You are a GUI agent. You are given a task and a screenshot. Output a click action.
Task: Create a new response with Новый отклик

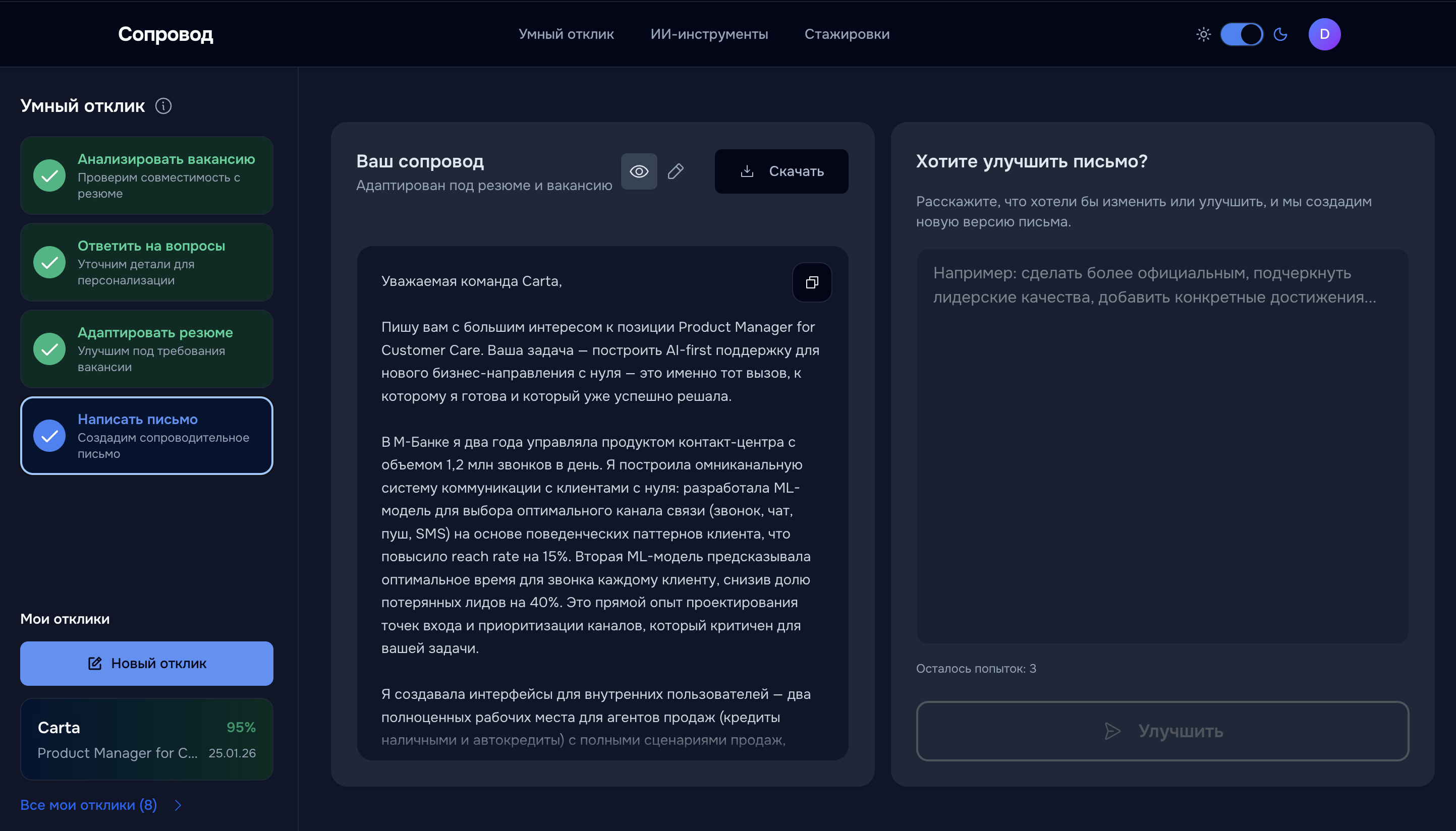(x=146, y=663)
